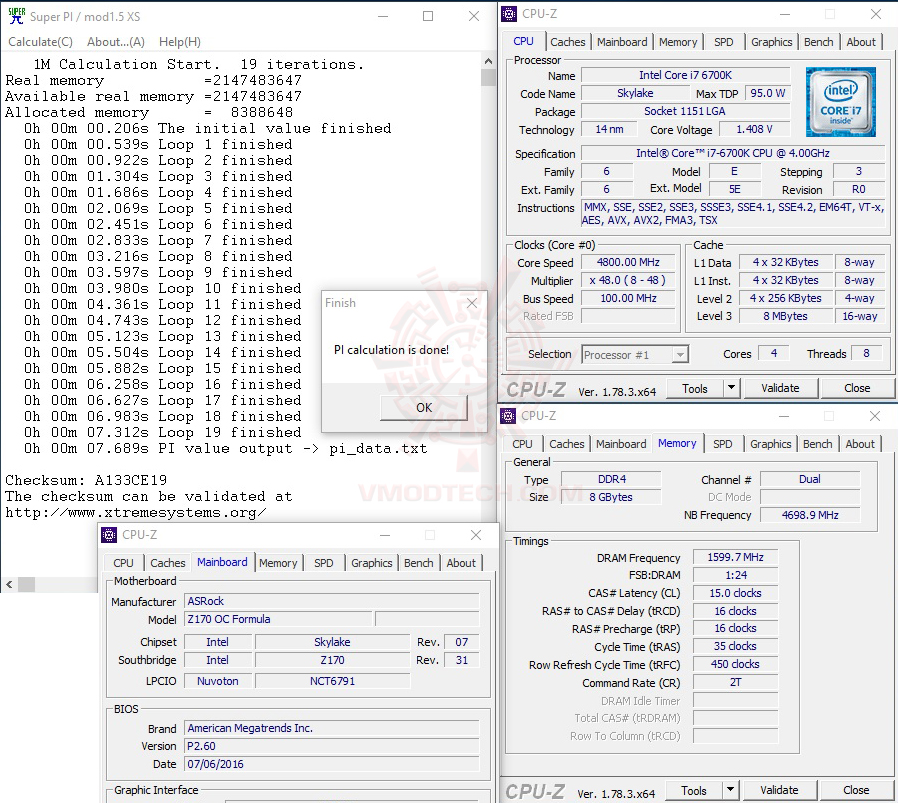Open the Help(H) menu in Super PI
The height and width of the screenshot is (803, 898).
coord(180,42)
